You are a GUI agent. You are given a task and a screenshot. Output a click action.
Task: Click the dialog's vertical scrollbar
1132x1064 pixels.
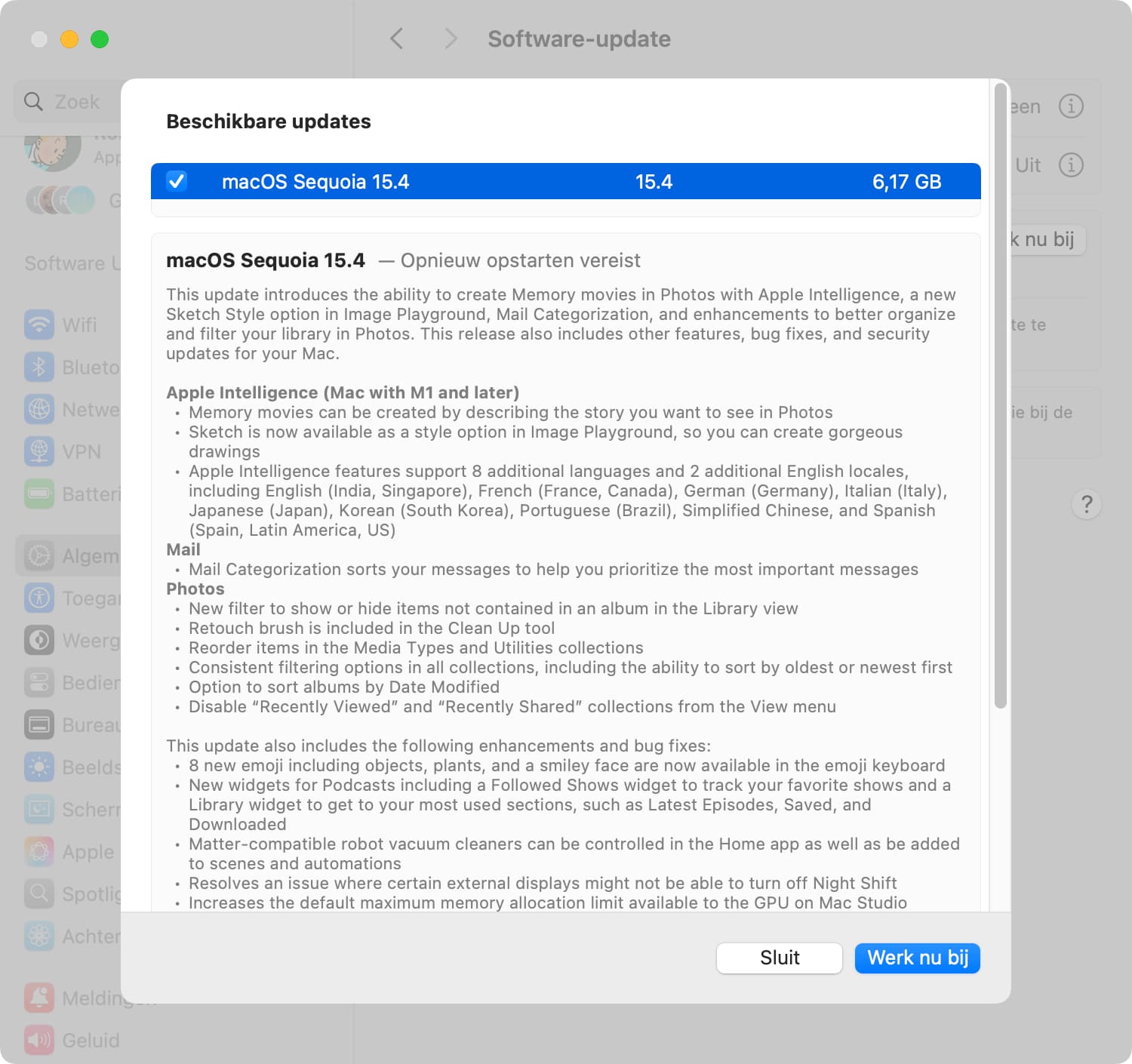1000,395
